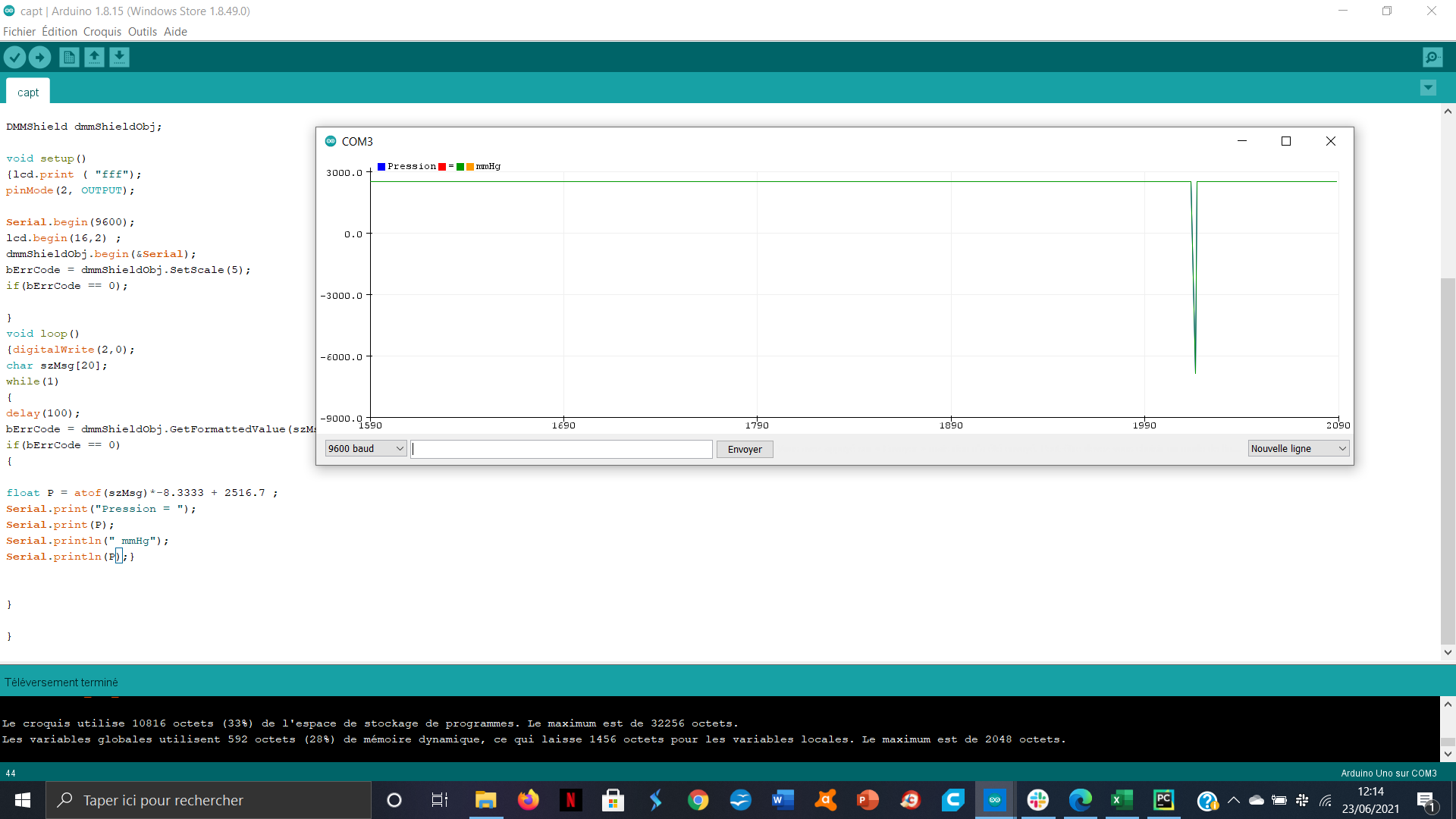Open the Outils menu
This screenshot has height=819, width=1456.
[142, 31]
